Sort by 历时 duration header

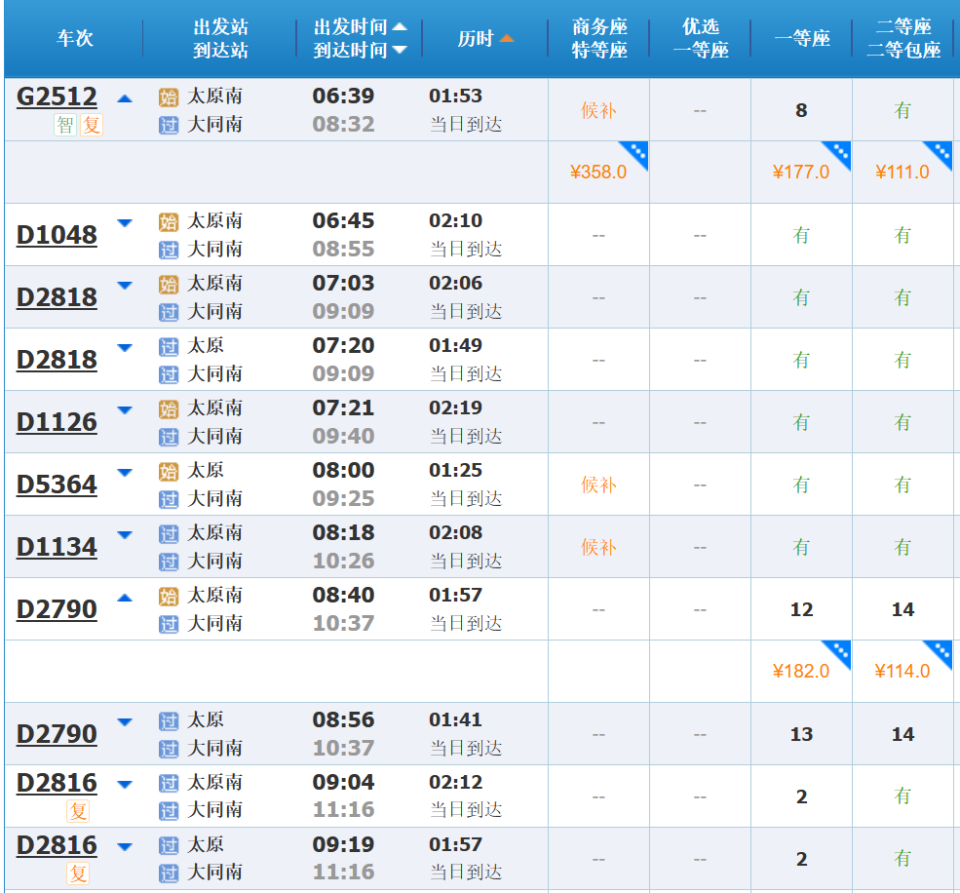coord(486,39)
